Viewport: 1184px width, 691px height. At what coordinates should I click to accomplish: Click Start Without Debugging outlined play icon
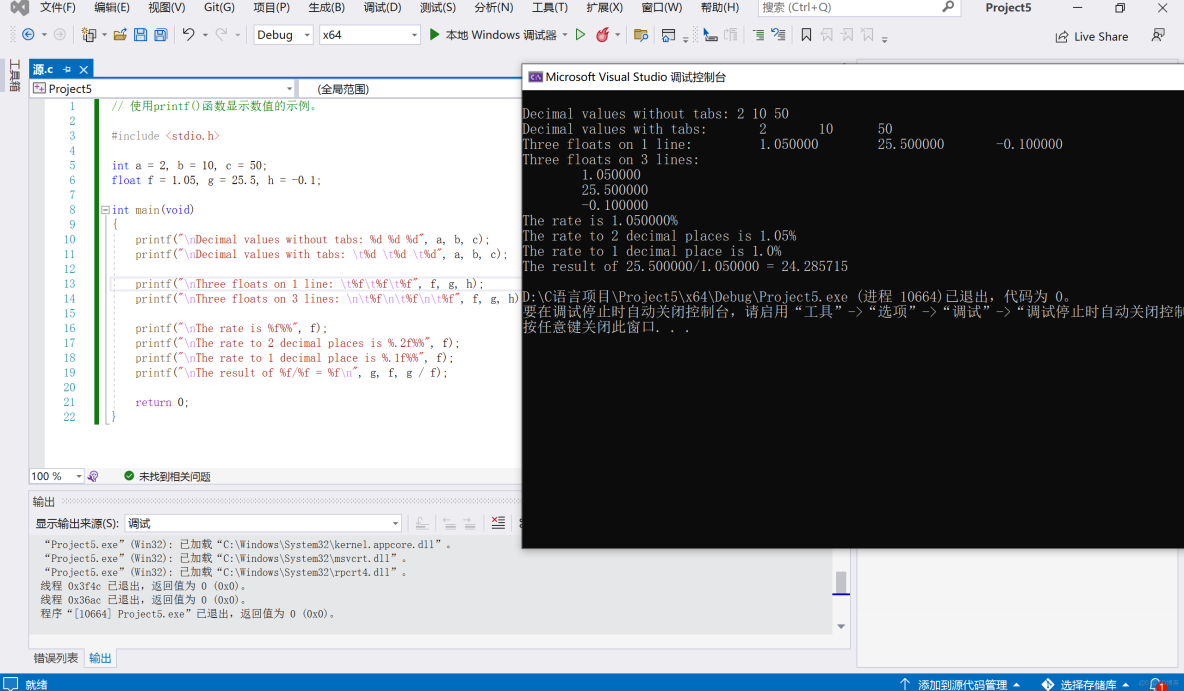(x=580, y=35)
